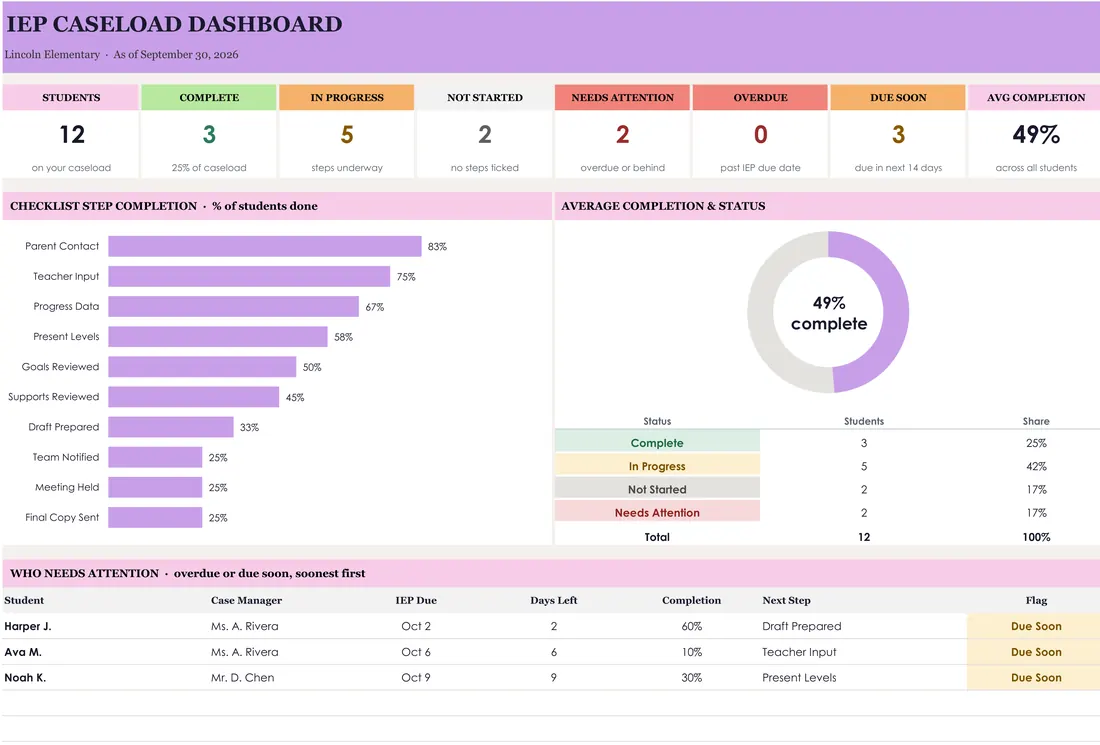Select the Lincoln Elementary date subtitle
This screenshot has width=1100, height=745.
tap(121, 55)
